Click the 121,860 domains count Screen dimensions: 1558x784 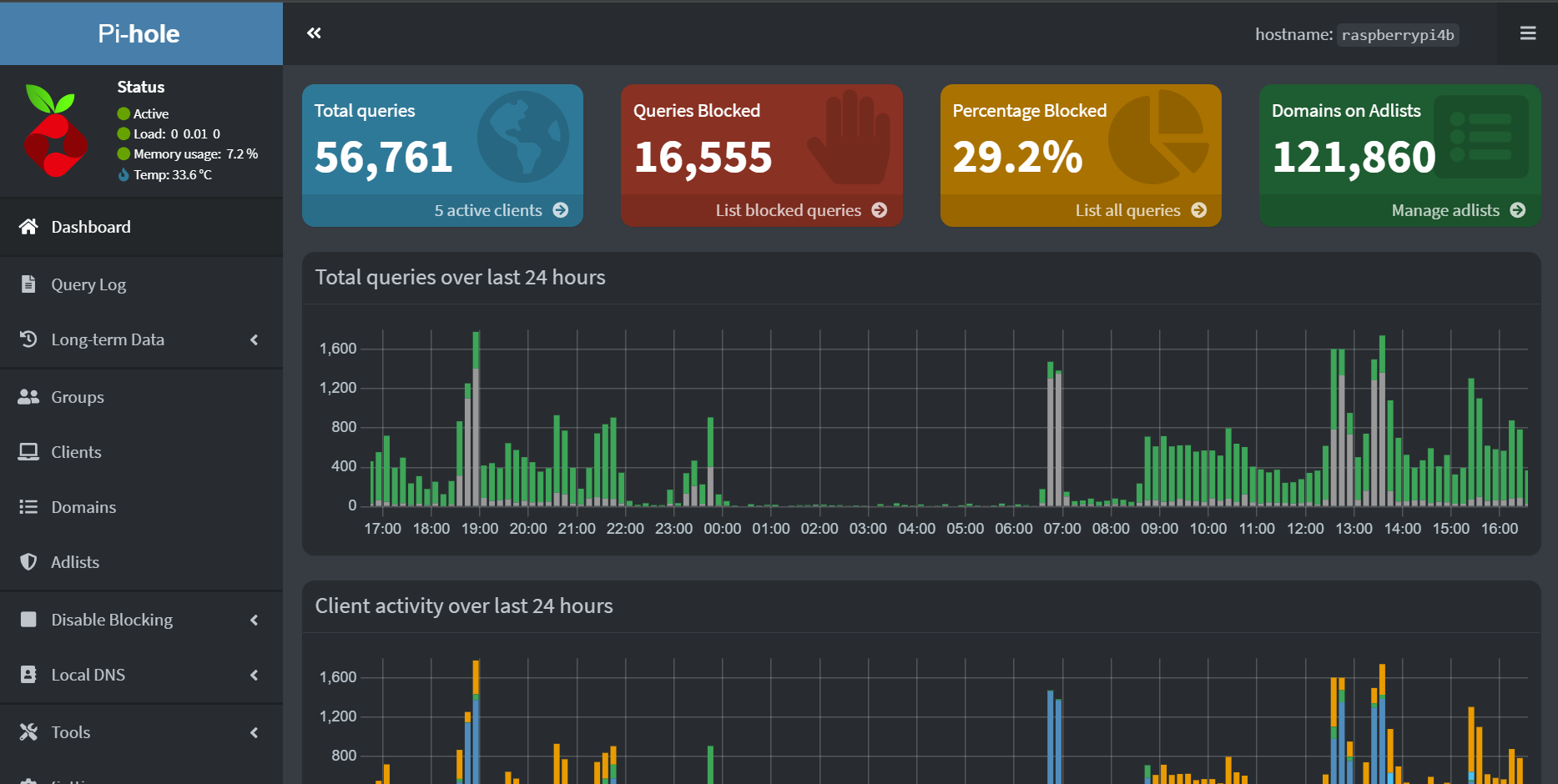coord(1354,157)
